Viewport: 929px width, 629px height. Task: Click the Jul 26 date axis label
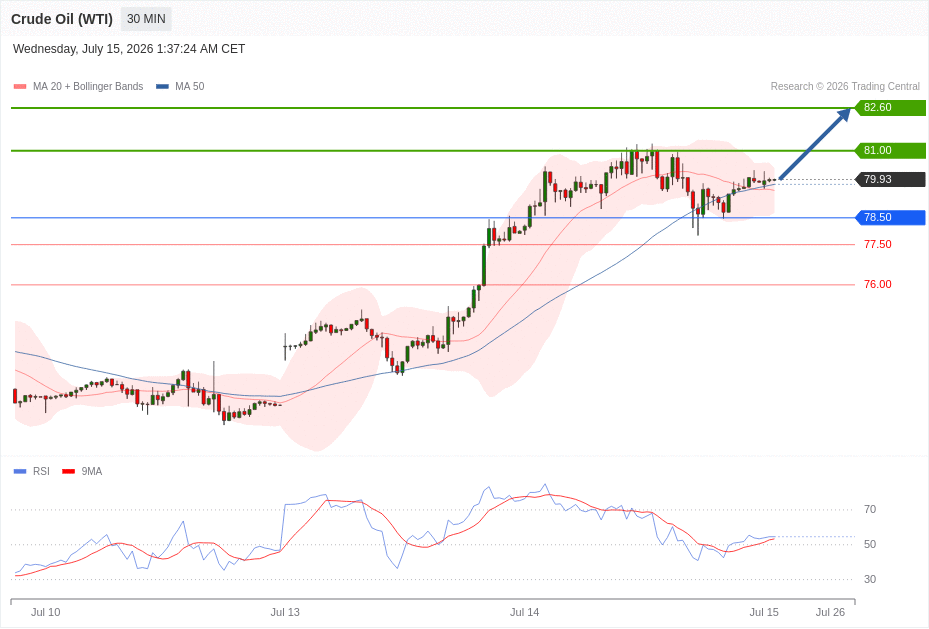[831, 612]
